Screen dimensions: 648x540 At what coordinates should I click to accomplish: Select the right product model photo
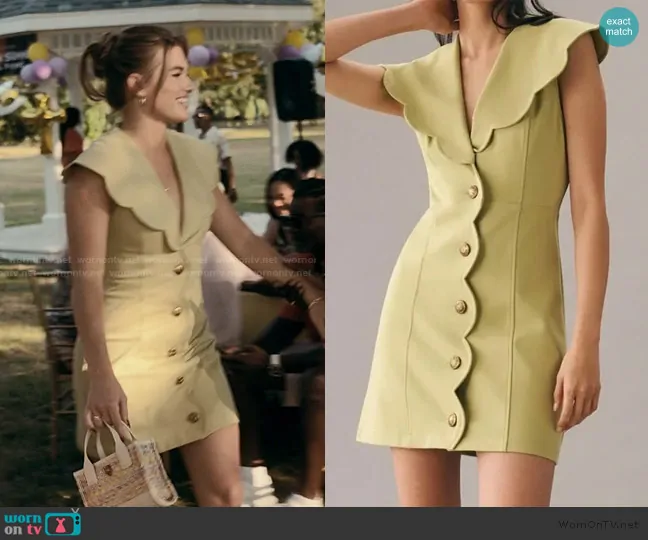click(x=486, y=253)
